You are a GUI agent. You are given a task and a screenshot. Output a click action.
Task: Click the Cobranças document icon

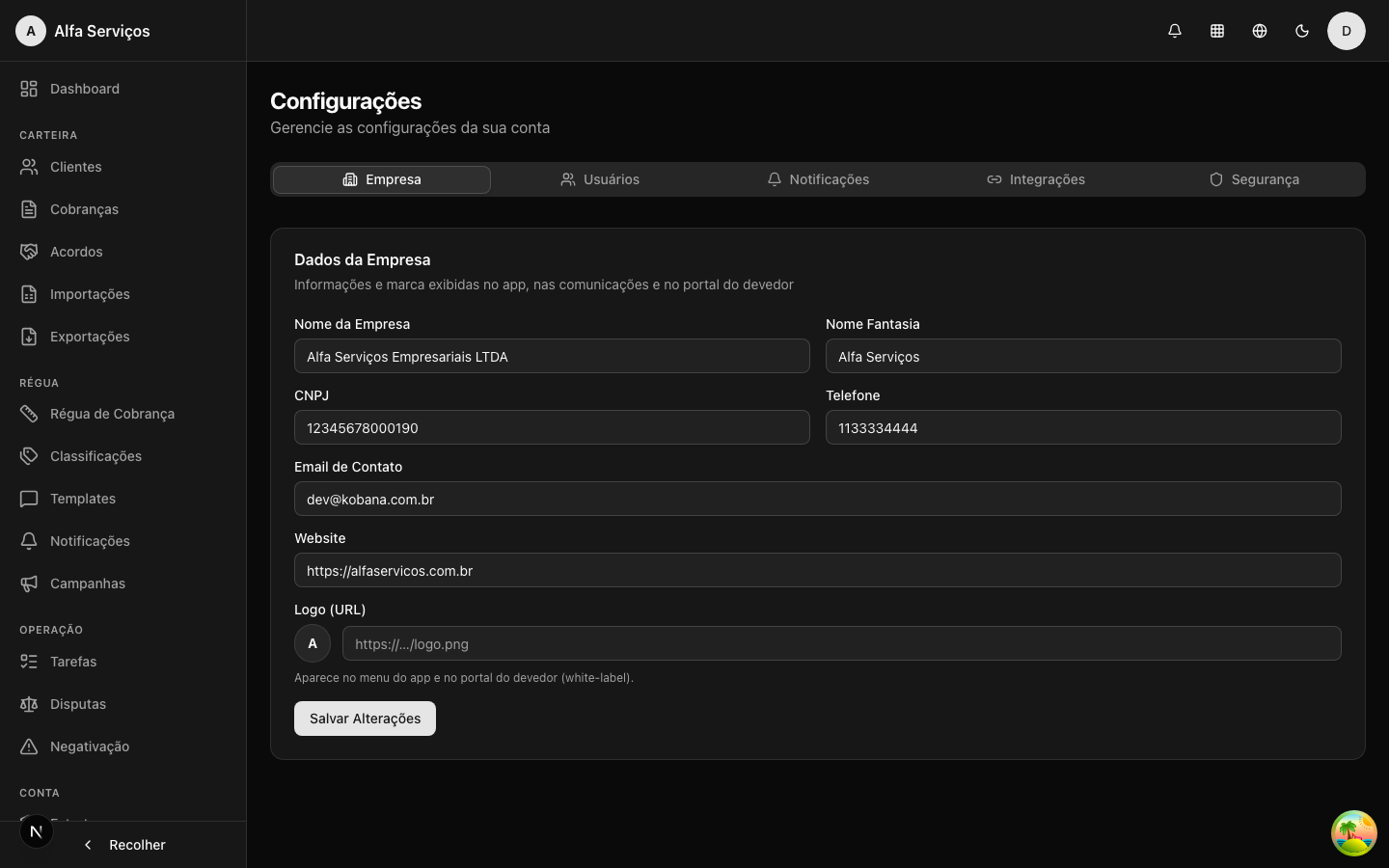click(x=29, y=209)
